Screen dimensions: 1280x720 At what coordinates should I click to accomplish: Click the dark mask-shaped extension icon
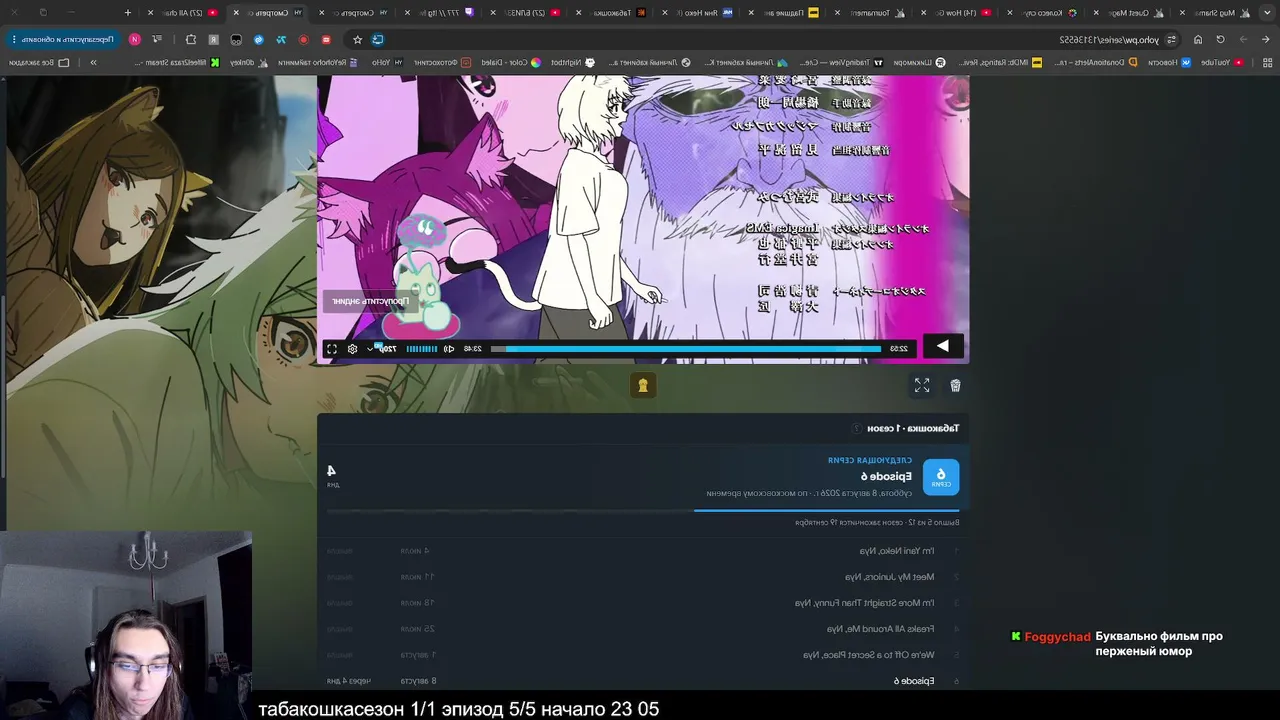click(236, 40)
